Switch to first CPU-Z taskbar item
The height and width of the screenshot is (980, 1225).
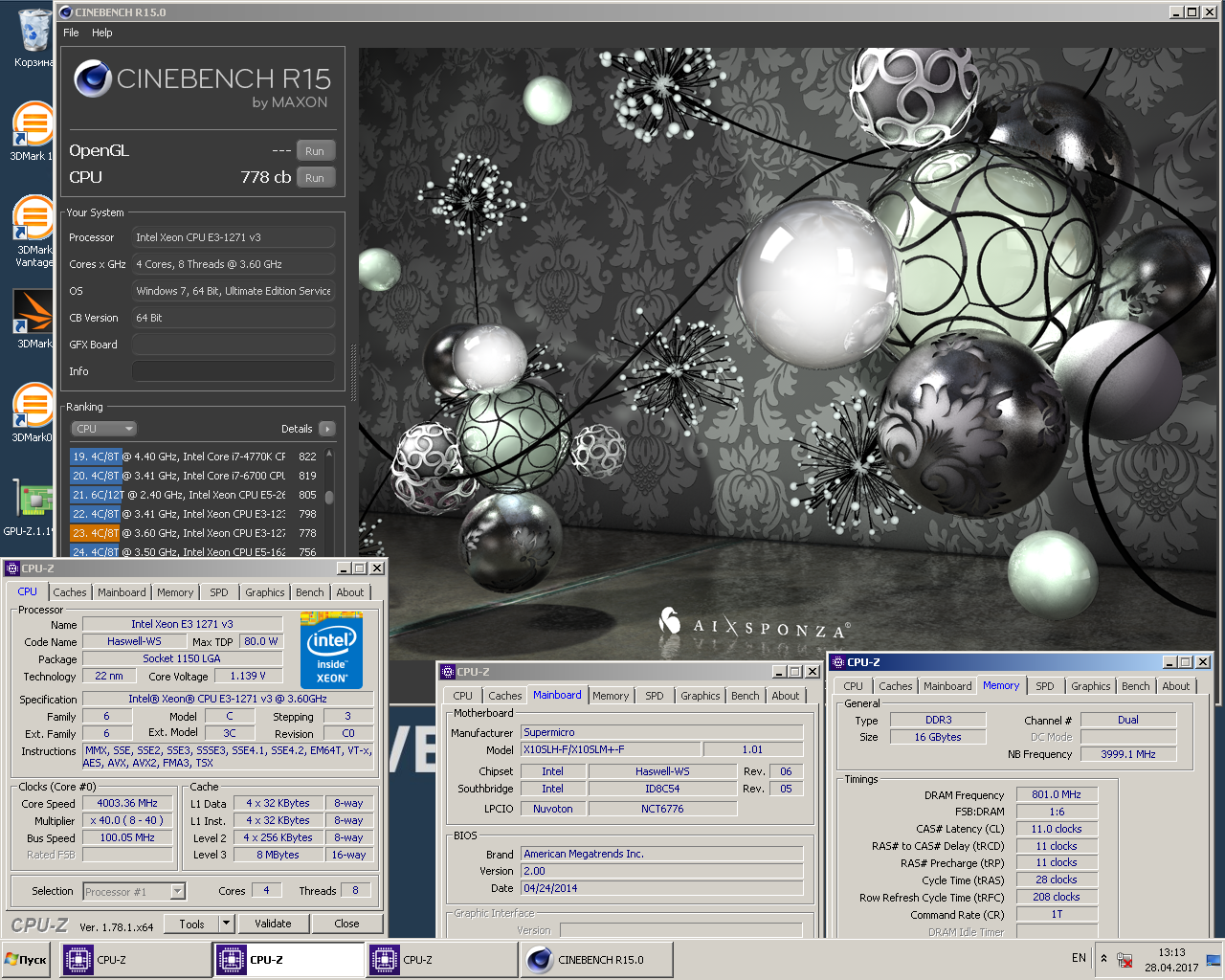[x=136, y=960]
